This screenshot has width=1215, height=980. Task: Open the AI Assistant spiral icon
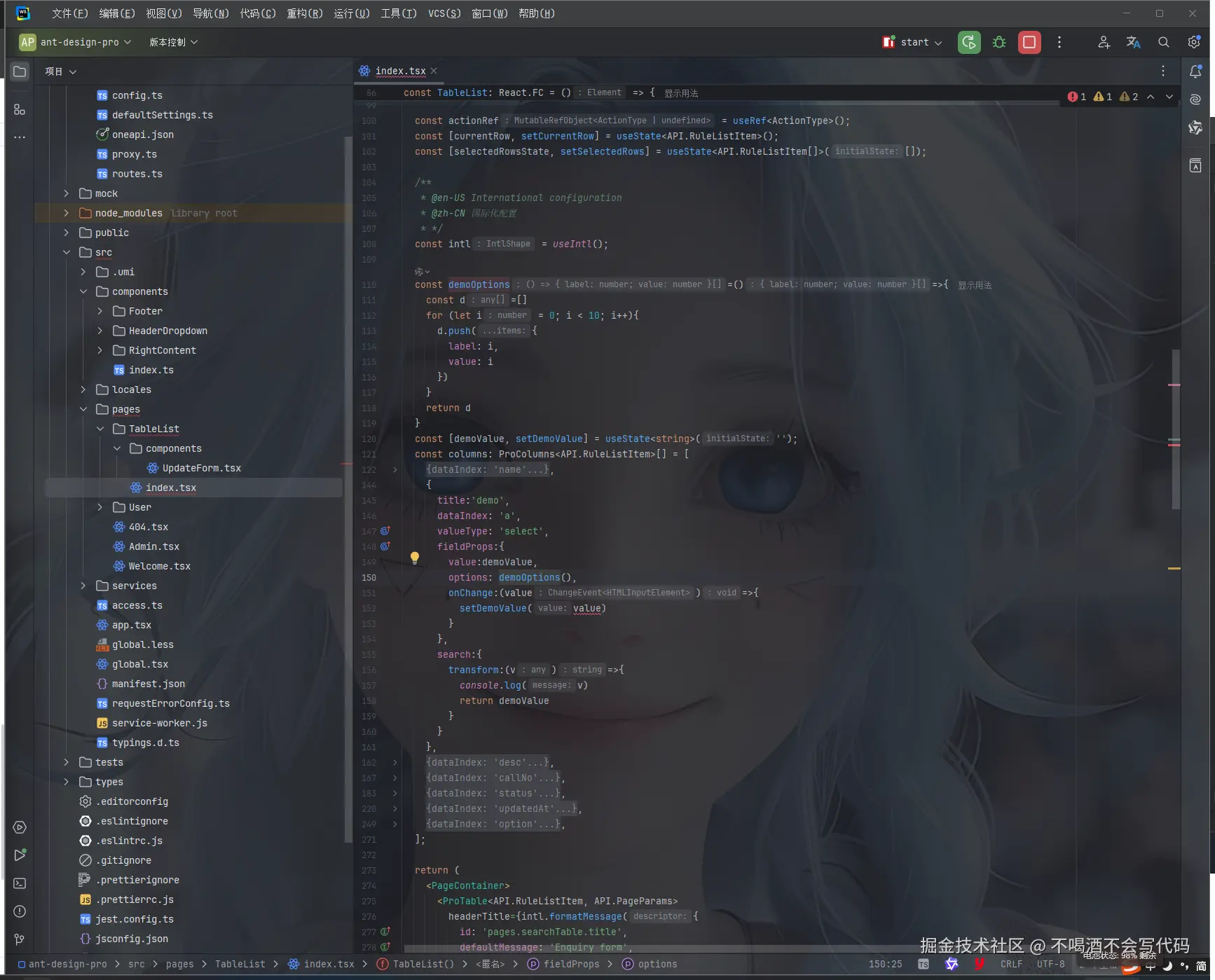click(x=1195, y=99)
